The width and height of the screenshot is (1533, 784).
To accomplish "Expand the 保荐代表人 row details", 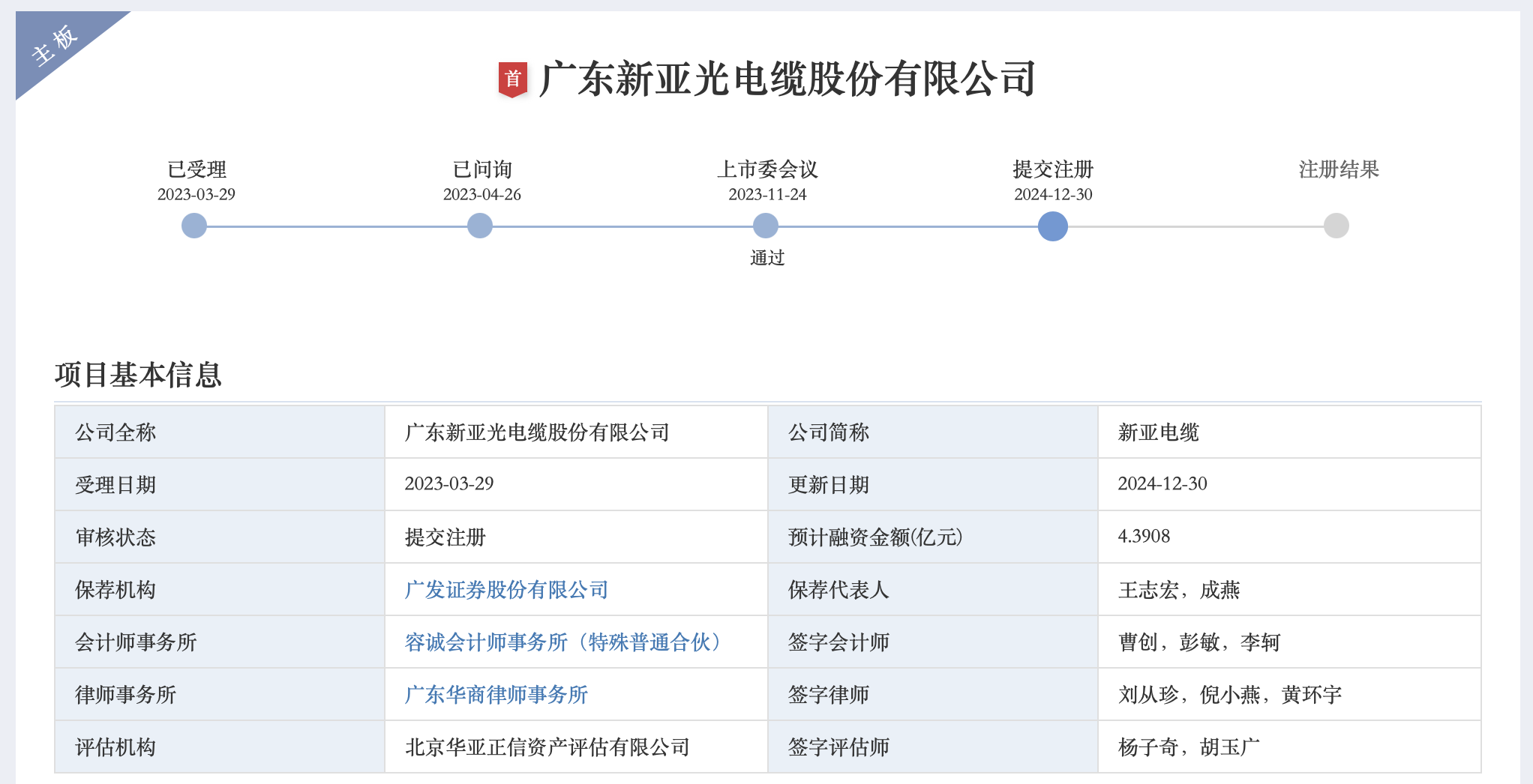I will click(x=838, y=590).
